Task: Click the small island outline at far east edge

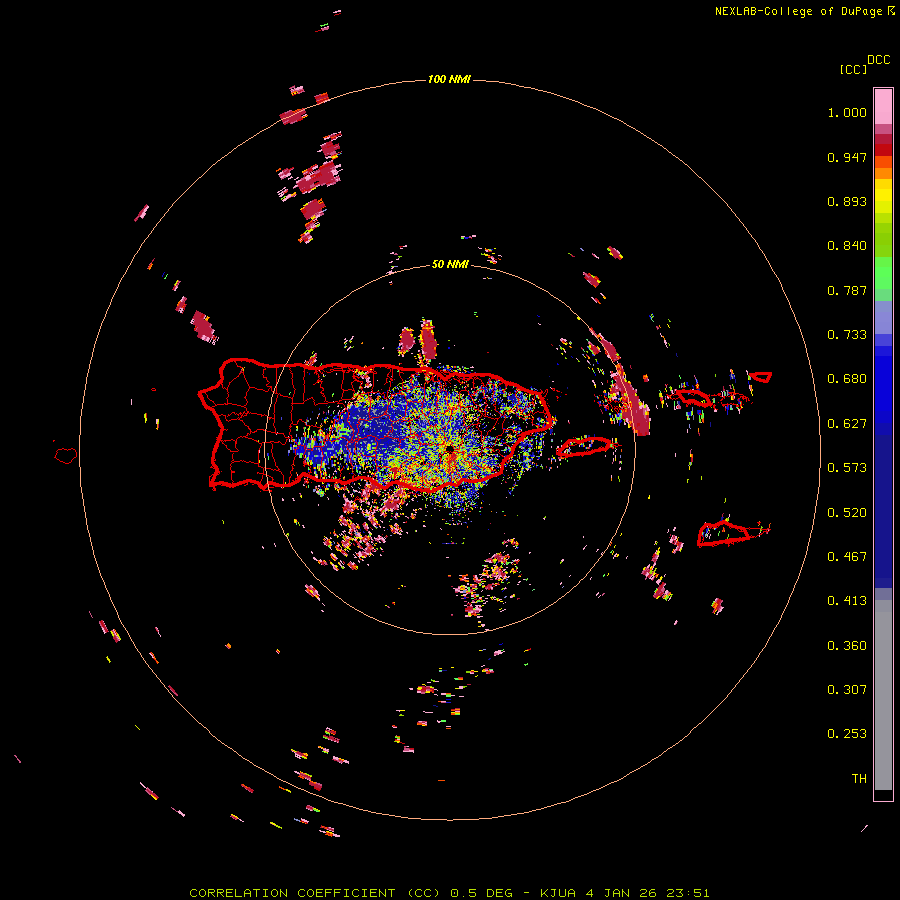Action: tap(761, 377)
